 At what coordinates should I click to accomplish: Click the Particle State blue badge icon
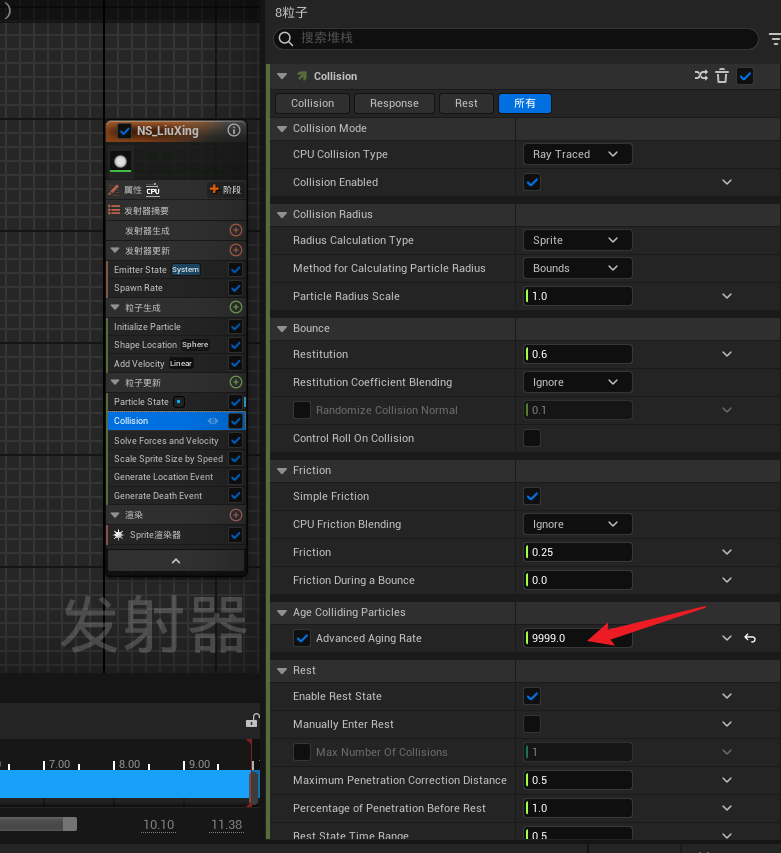pyautogui.click(x=179, y=401)
